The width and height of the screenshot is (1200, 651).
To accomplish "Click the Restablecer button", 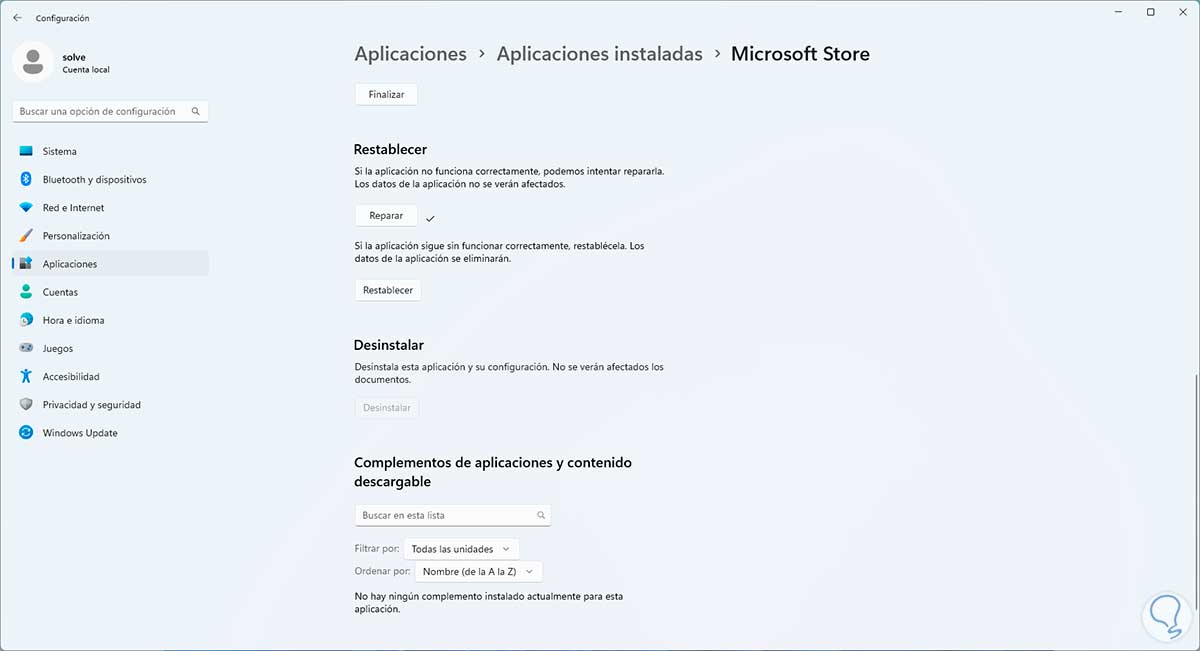I will tap(388, 290).
